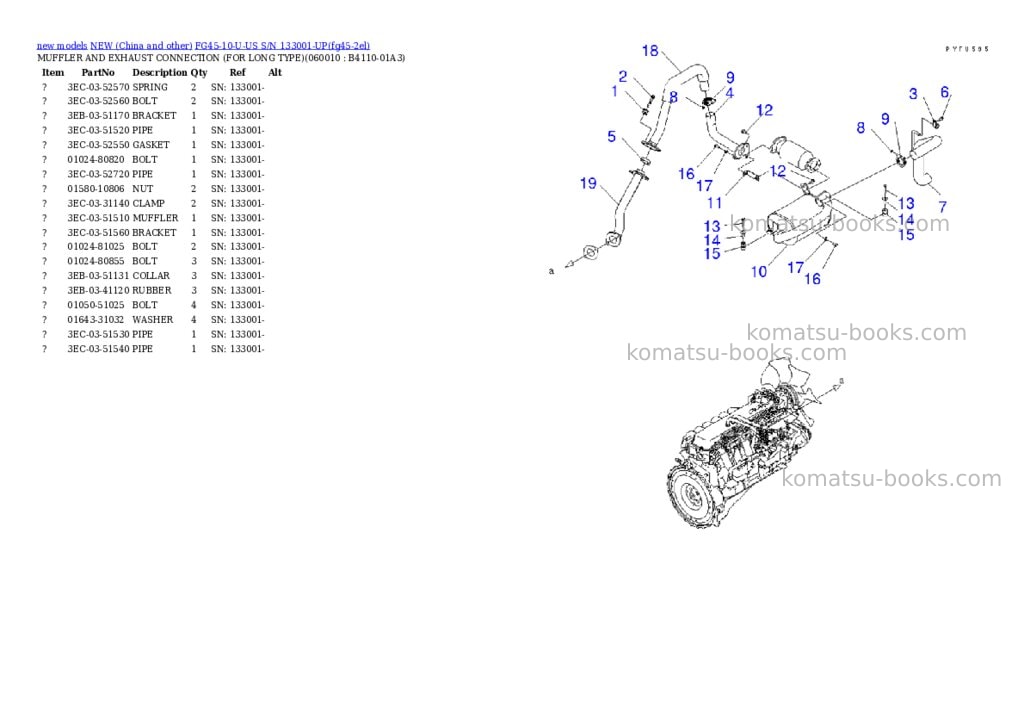The height and width of the screenshot is (725, 1024).
Task: Open the FG45-10-U-US S/N 133001-UP link
Action: (x=282, y=46)
